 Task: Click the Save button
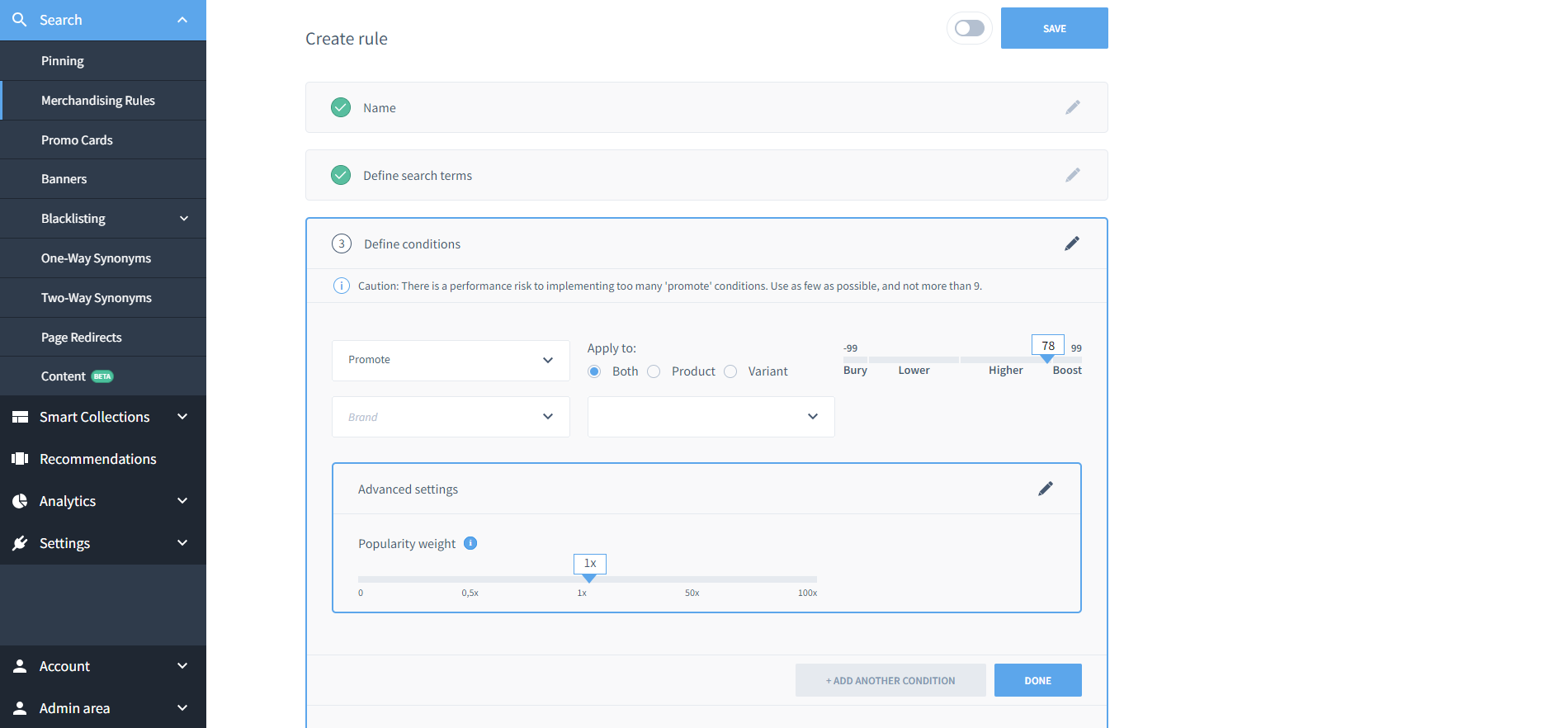[1054, 29]
